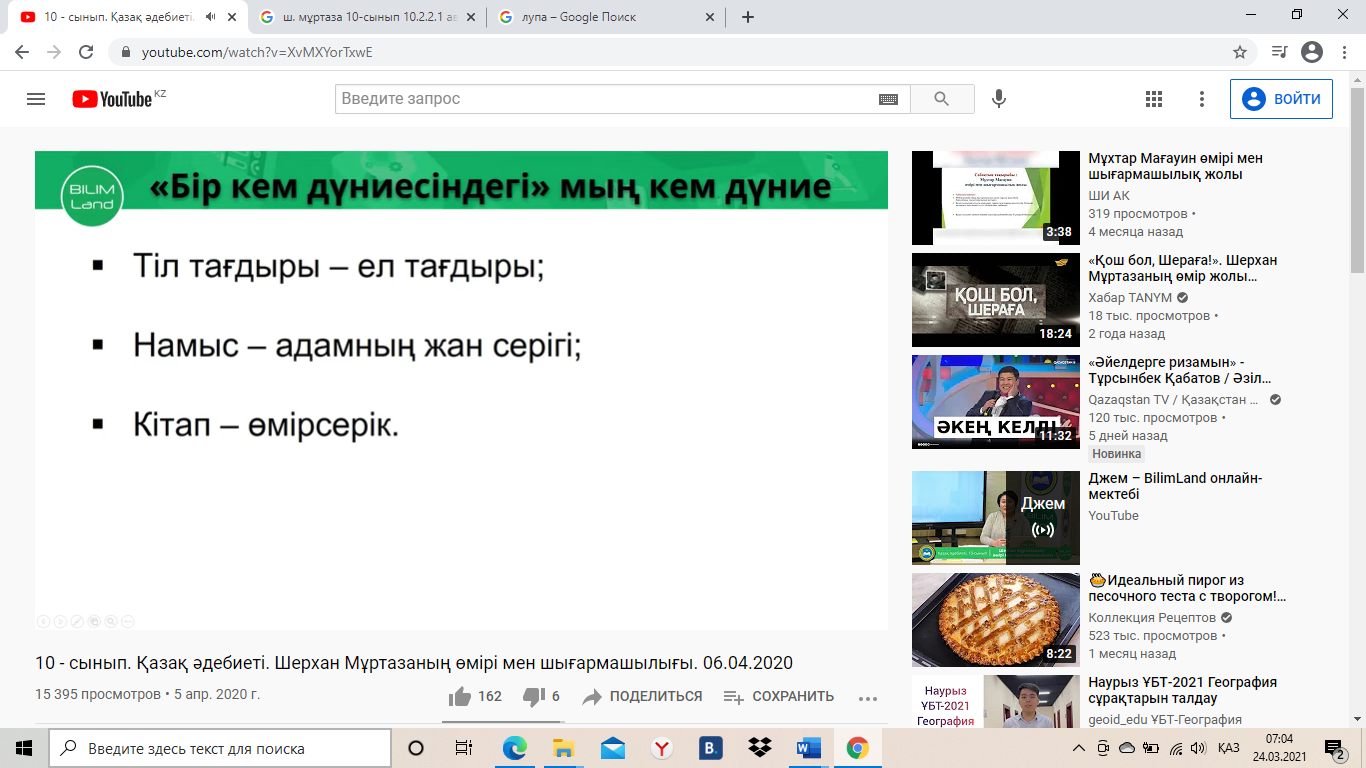
Task: Open the YouTube apps grid icon
Action: (x=1154, y=99)
